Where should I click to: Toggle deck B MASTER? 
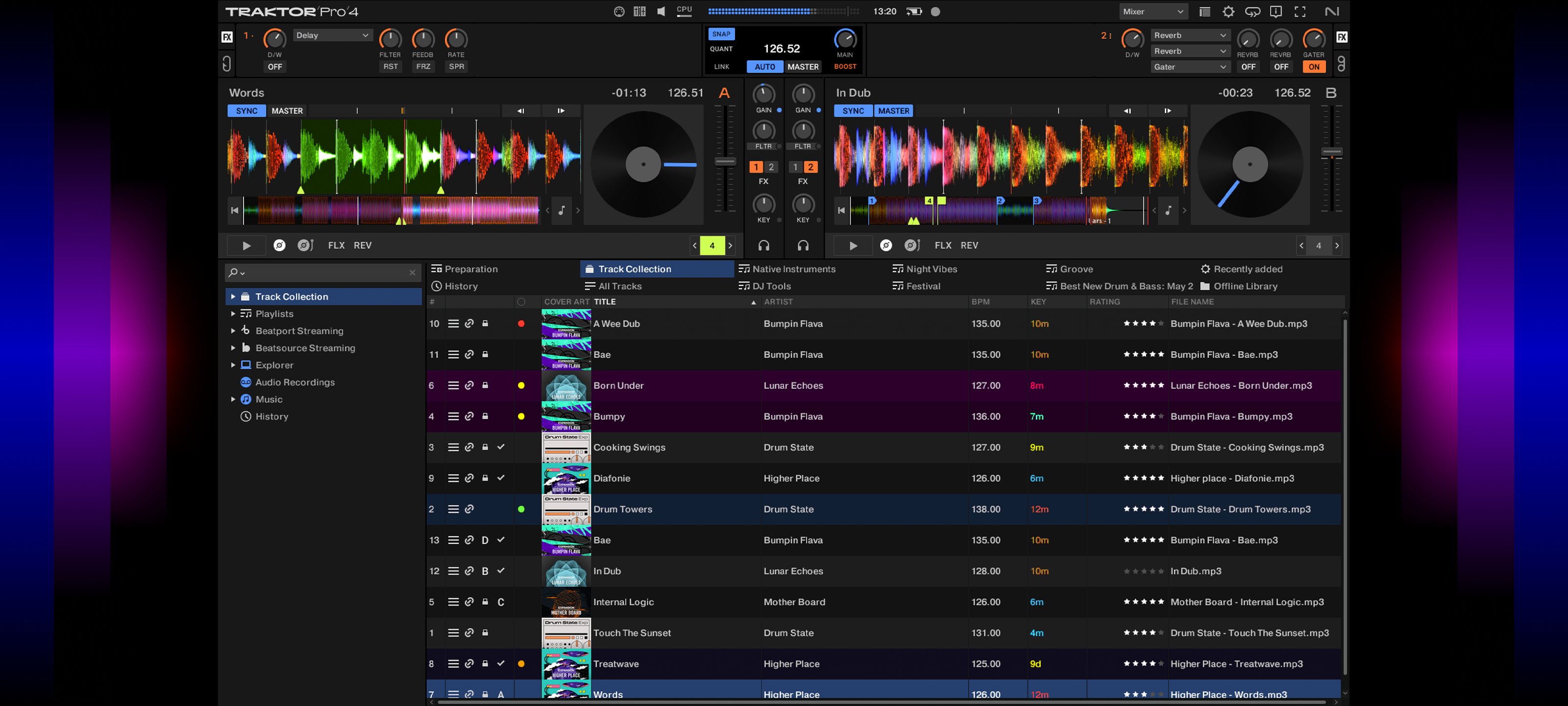(894, 111)
